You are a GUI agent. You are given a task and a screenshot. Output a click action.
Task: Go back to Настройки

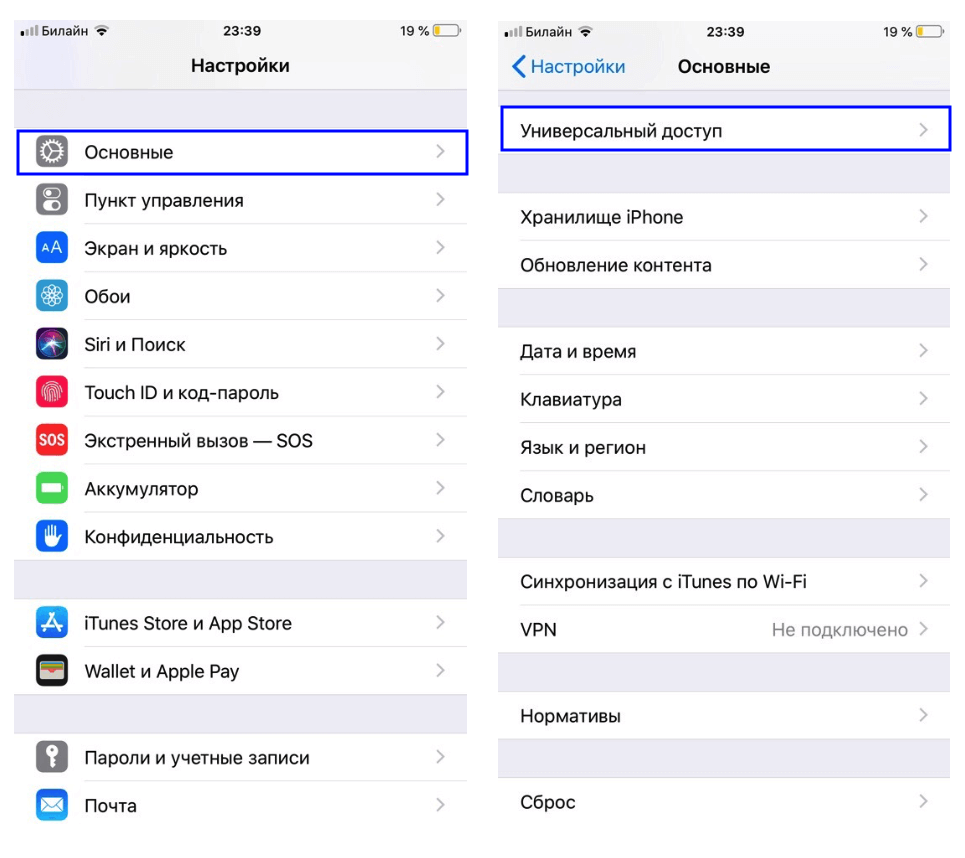click(x=569, y=66)
